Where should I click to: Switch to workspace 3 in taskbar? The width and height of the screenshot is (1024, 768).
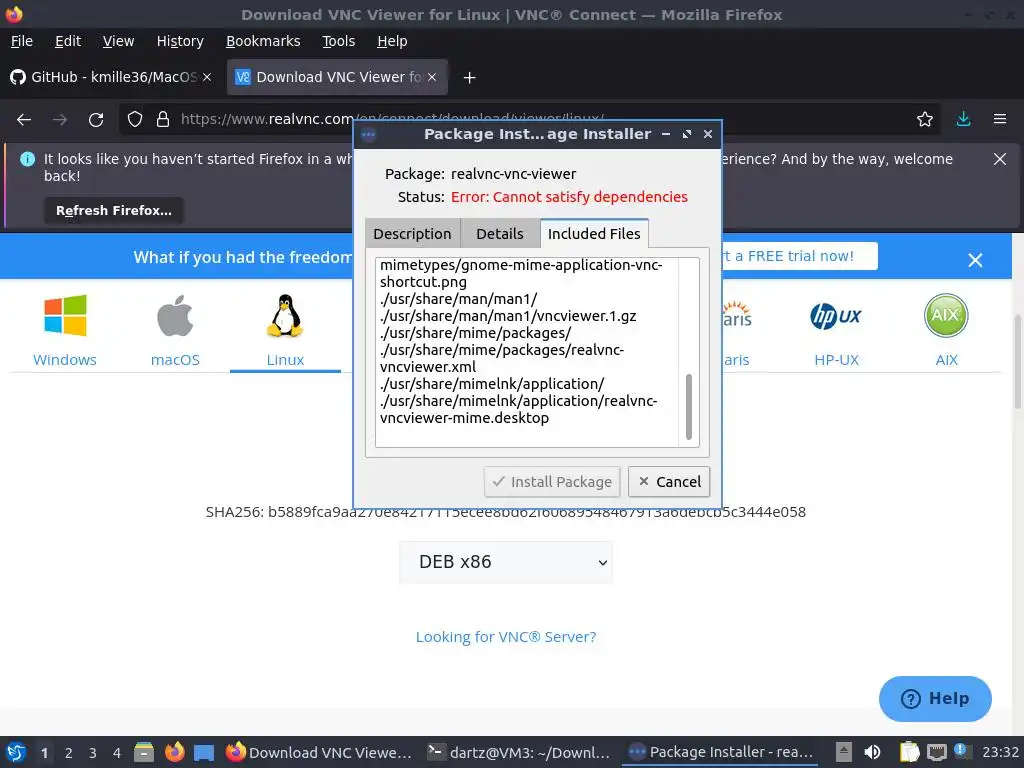[93, 753]
